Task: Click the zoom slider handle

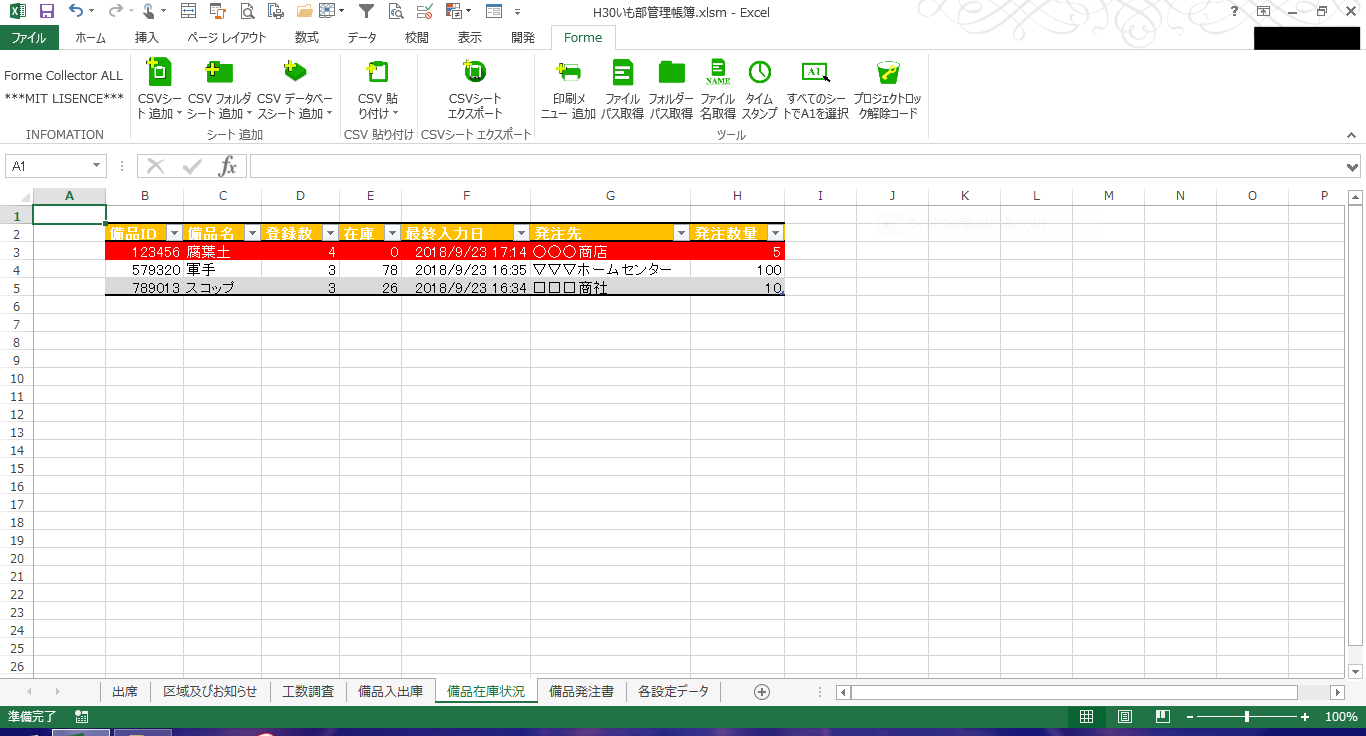Action: click(x=1246, y=717)
